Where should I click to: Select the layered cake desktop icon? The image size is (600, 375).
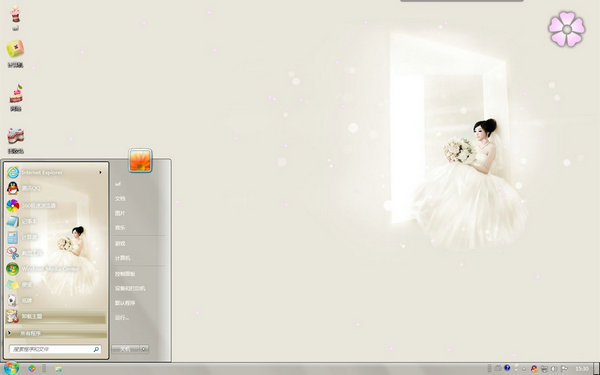click(16, 140)
